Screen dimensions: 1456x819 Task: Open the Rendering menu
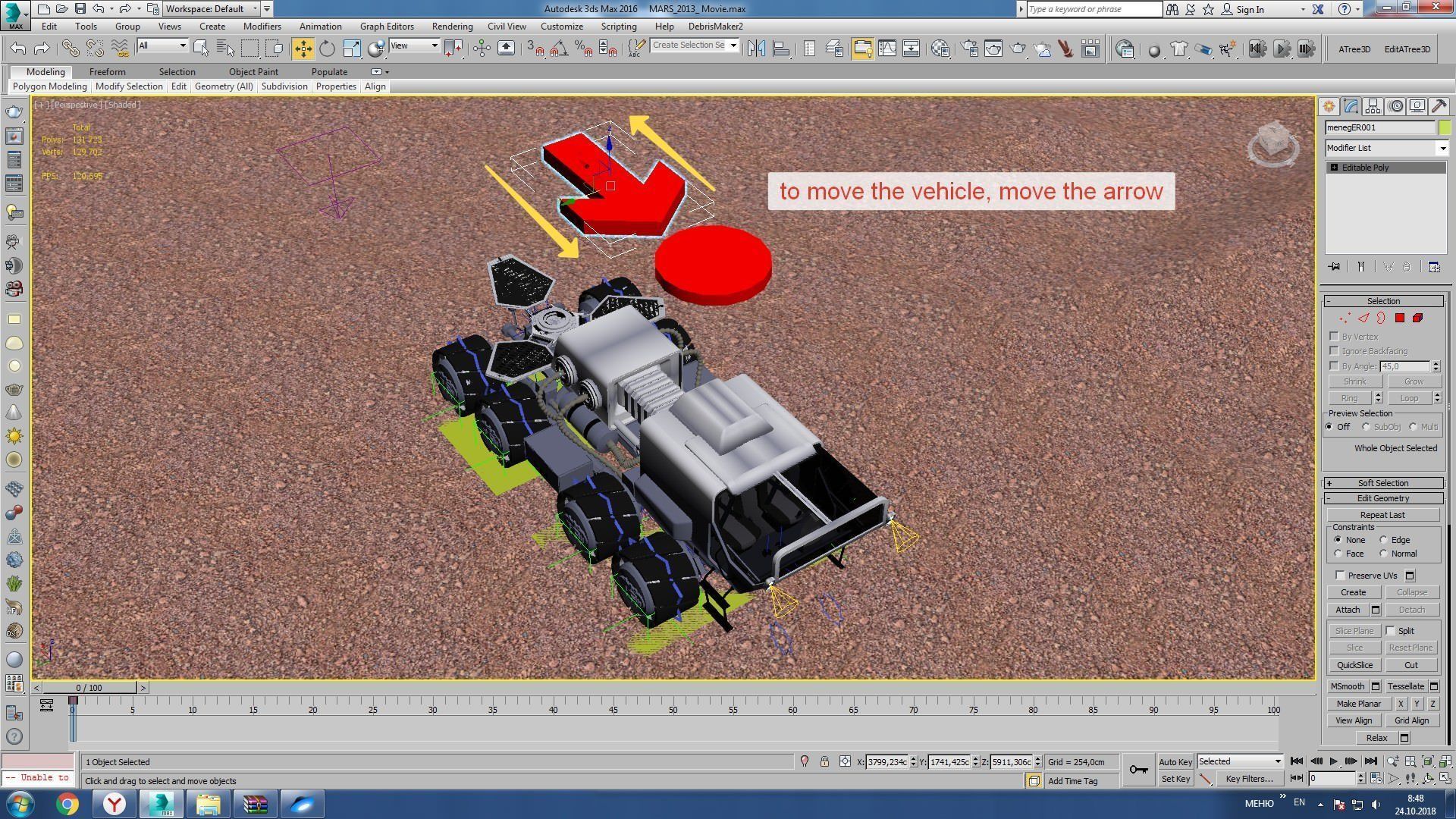click(x=452, y=27)
